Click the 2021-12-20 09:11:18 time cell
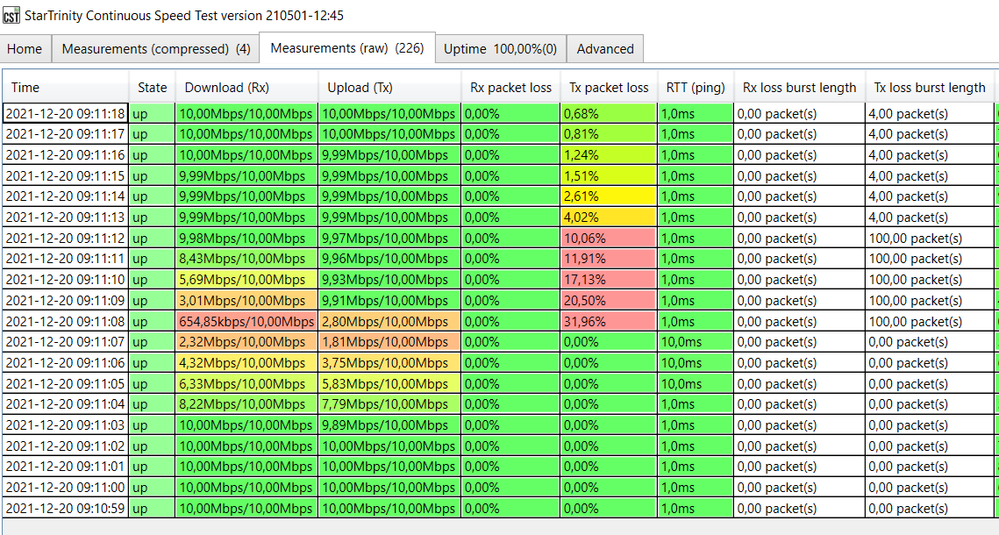This screenshot has height=535, width=999. [x=66, y=114]
